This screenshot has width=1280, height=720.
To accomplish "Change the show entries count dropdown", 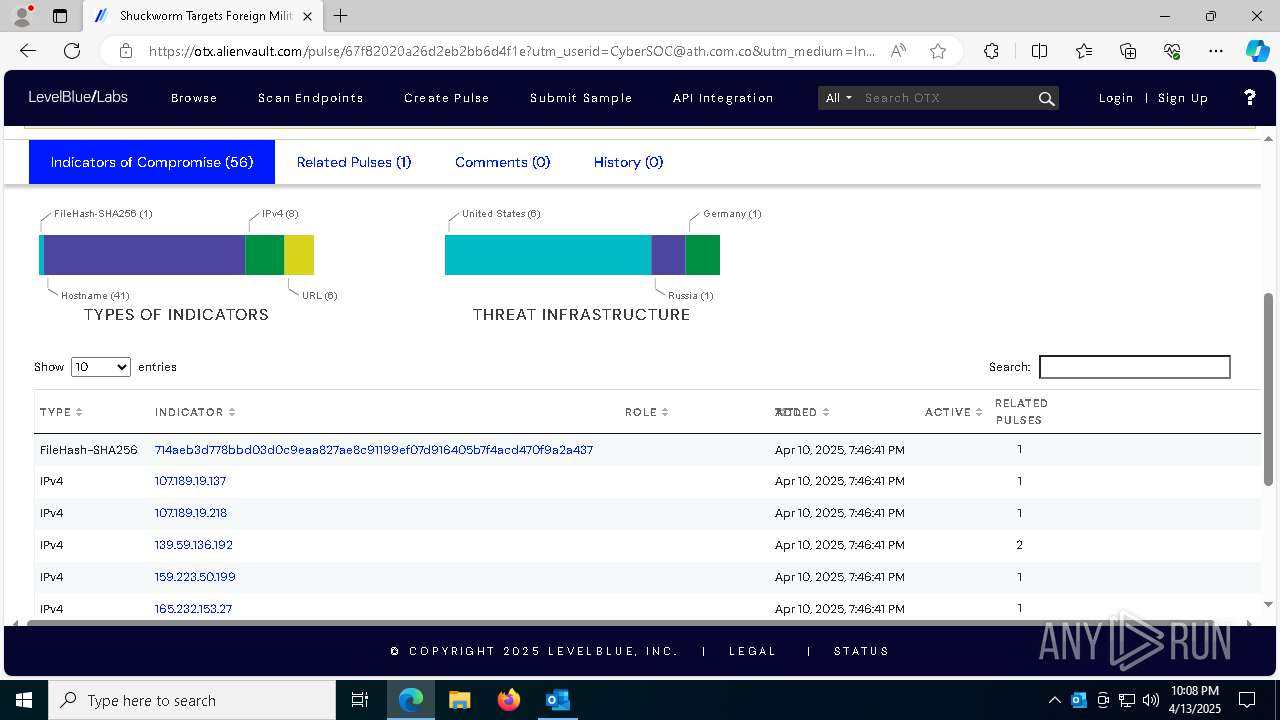I will (101, 367).
